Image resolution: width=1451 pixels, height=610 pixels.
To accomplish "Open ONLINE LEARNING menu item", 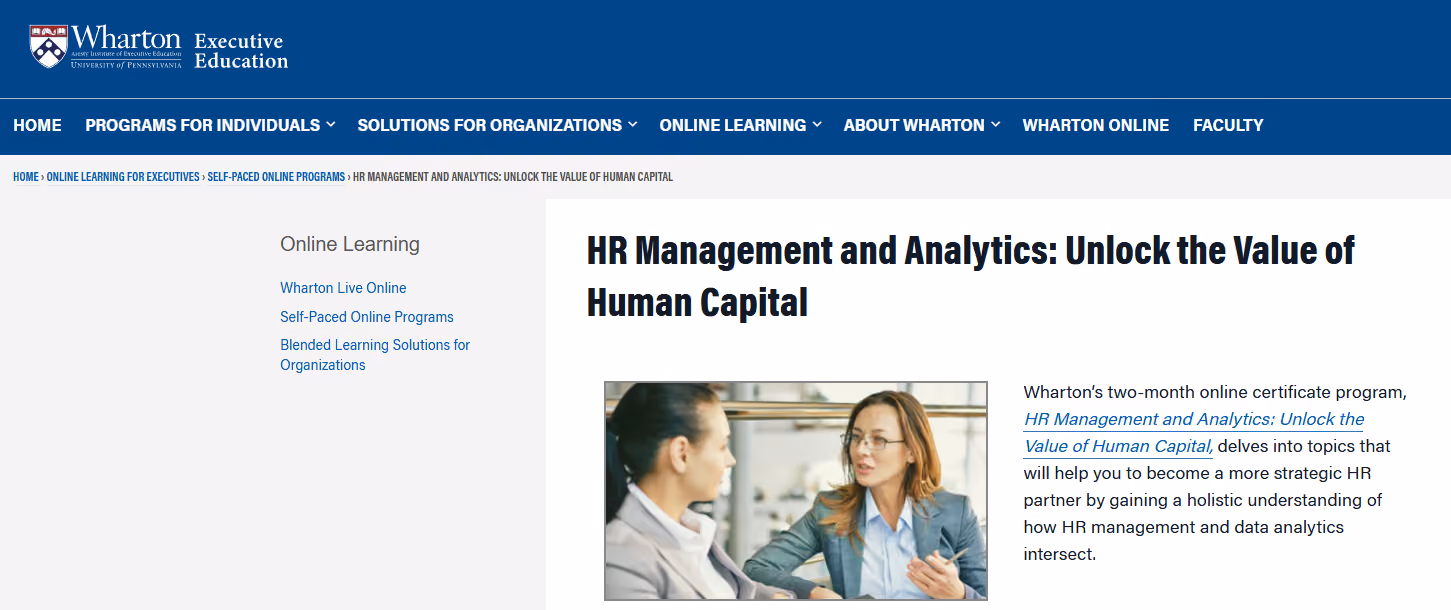I will click(x=733, y=125).
